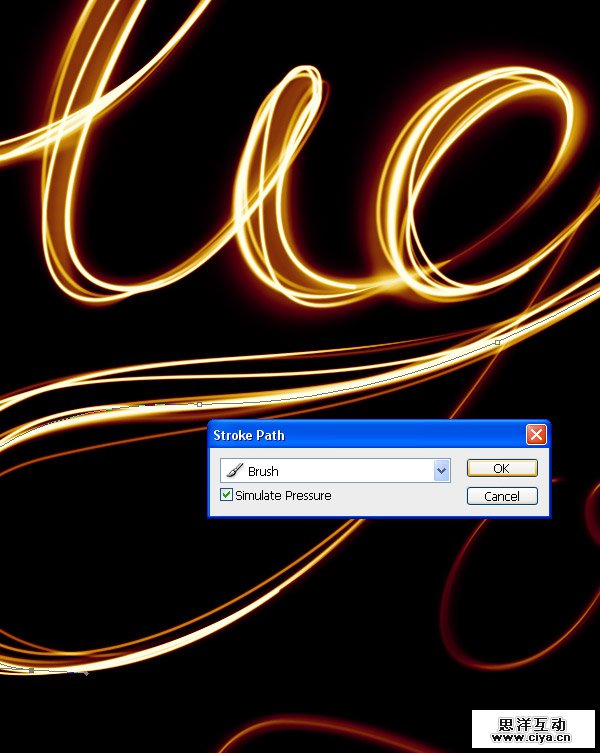Click the 思洋互动 watermark logo

coord(534,723)
